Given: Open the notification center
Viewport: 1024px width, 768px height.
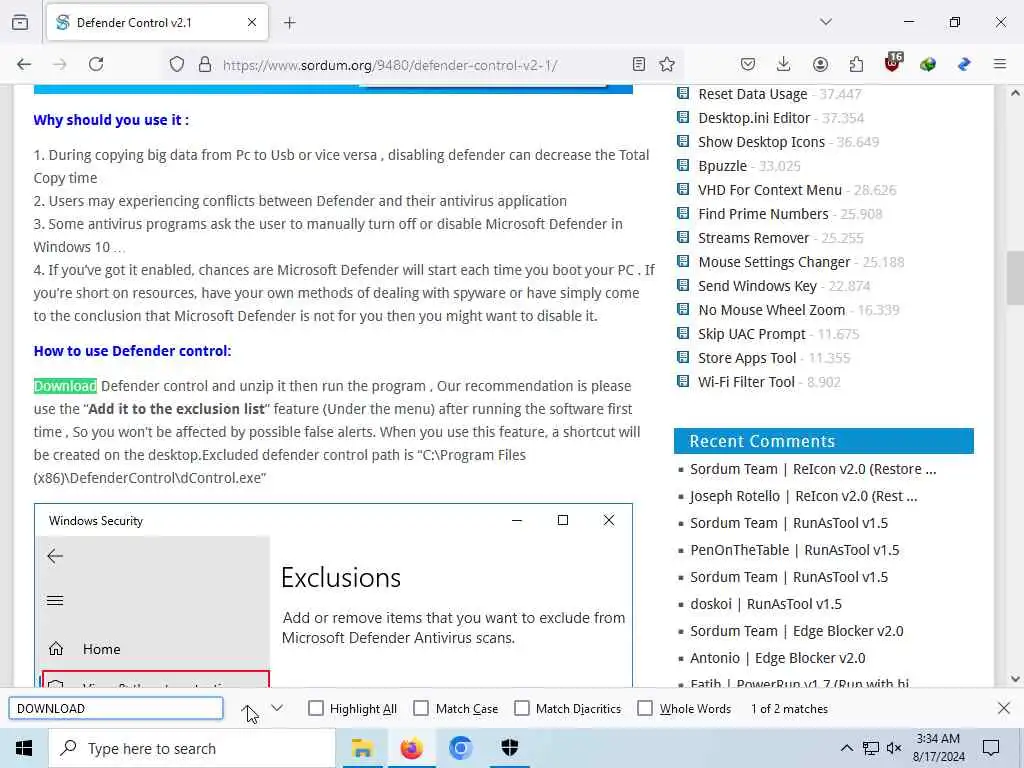Looking at the screenshot, I should [991, 748].
